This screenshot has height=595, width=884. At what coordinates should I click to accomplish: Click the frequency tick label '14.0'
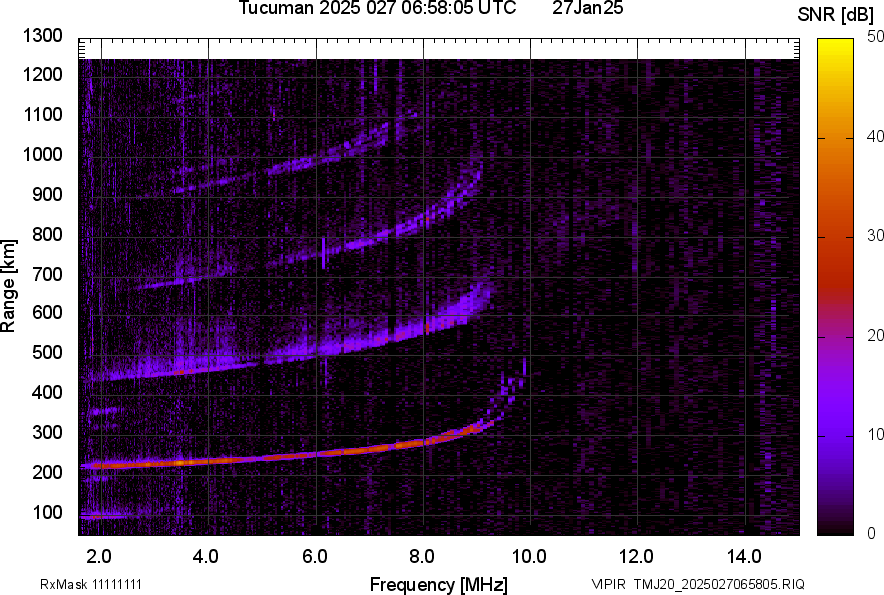click(x=744, y=557)
